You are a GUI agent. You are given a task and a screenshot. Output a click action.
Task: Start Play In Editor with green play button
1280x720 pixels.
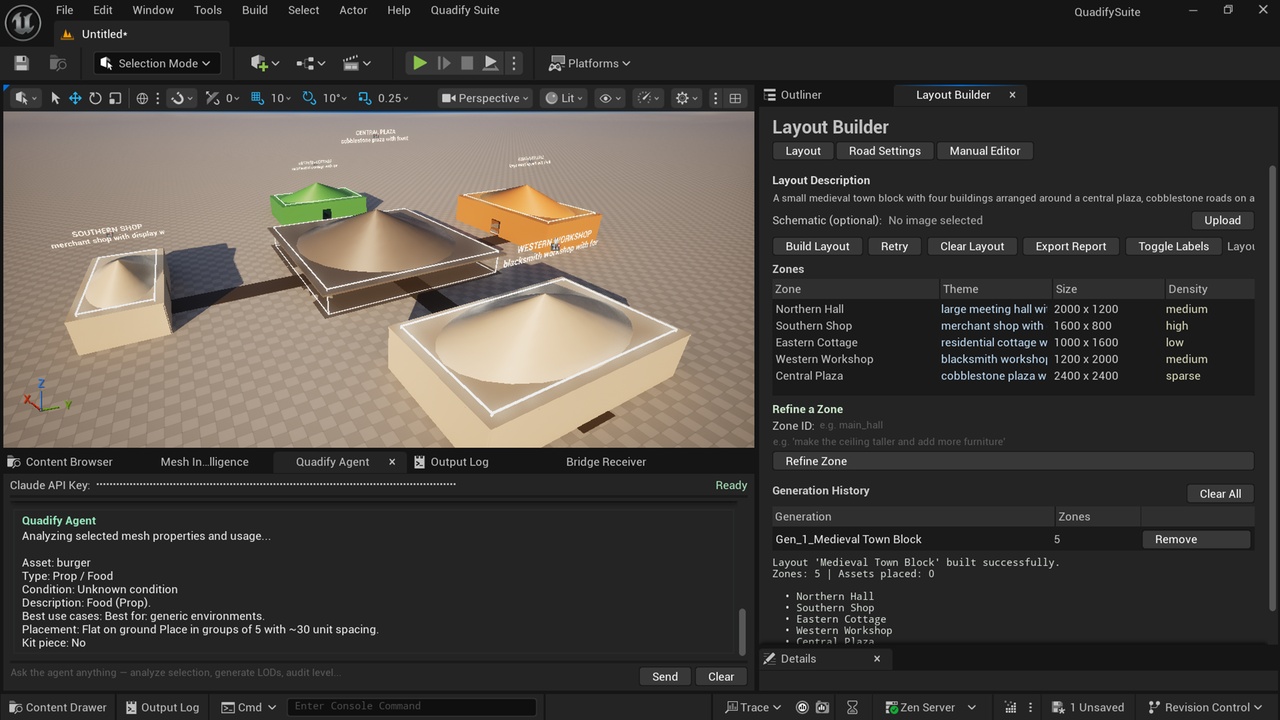(420, 63)
